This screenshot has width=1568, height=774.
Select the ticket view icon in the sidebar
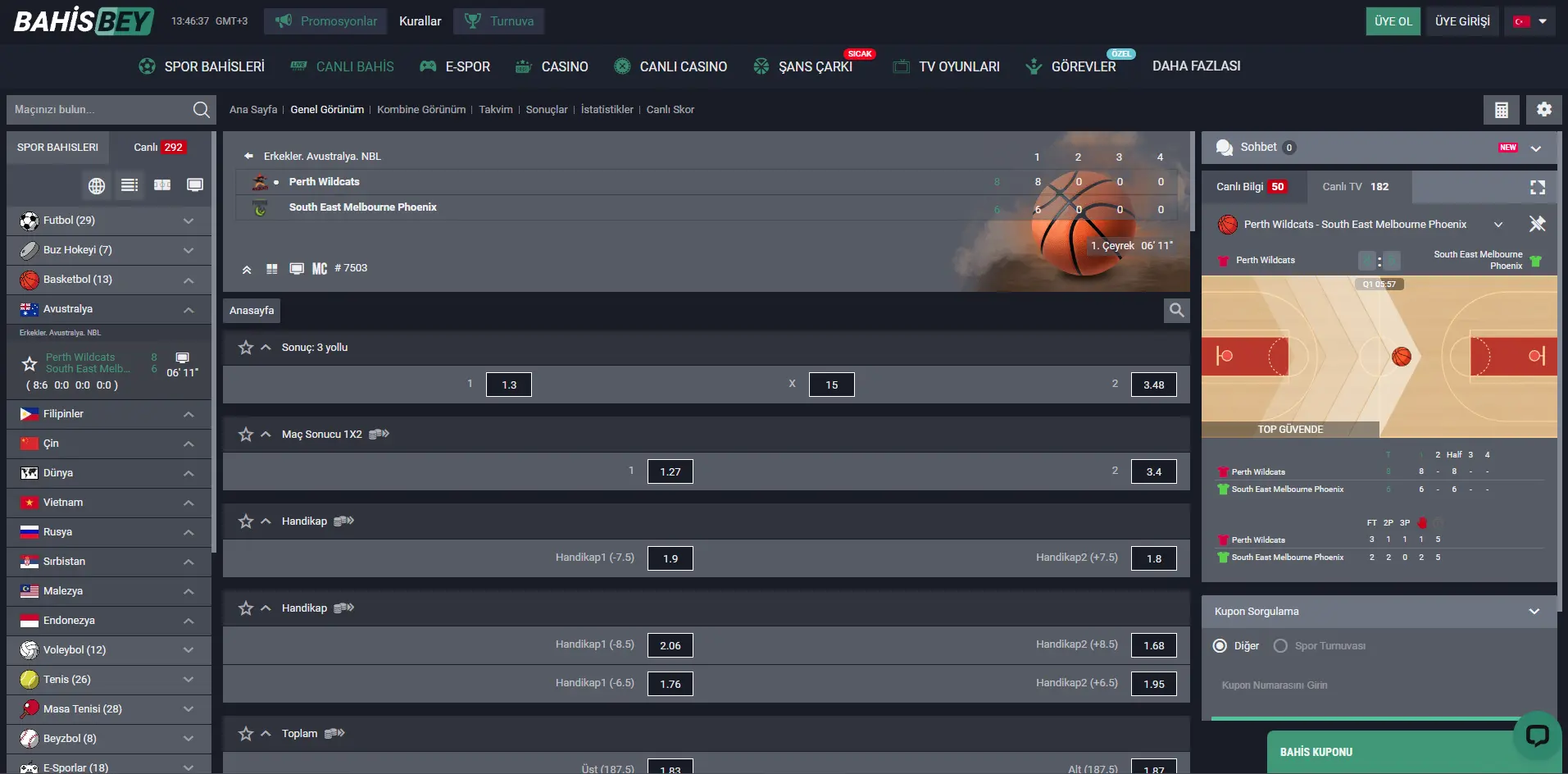pyautogui.click(x=162, y=185)
